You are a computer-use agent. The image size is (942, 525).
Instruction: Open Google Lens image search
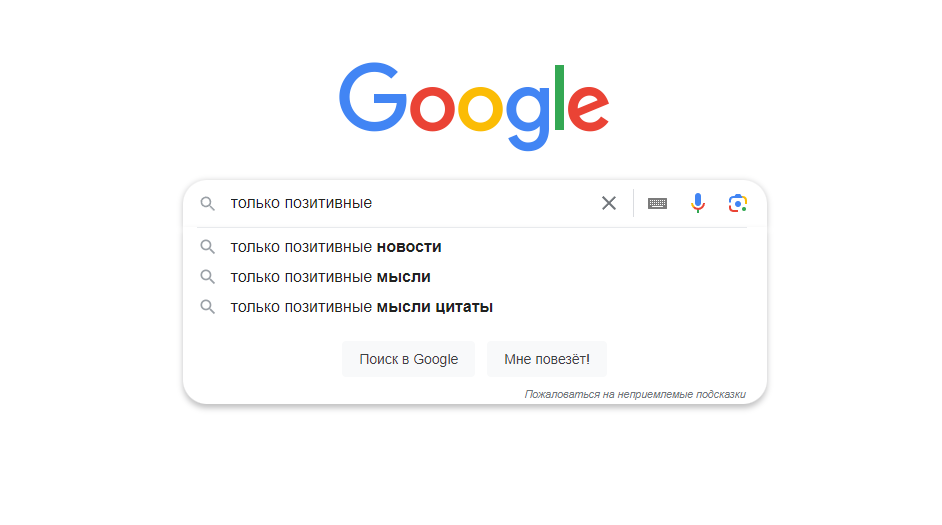(x=738, y=203)
